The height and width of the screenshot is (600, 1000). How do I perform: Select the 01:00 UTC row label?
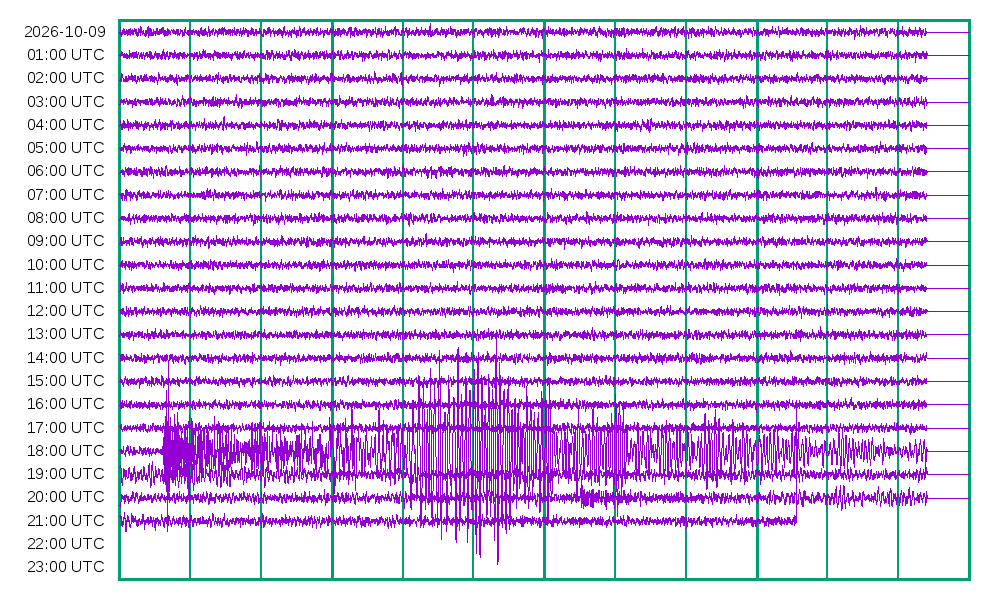pos(66,55)
